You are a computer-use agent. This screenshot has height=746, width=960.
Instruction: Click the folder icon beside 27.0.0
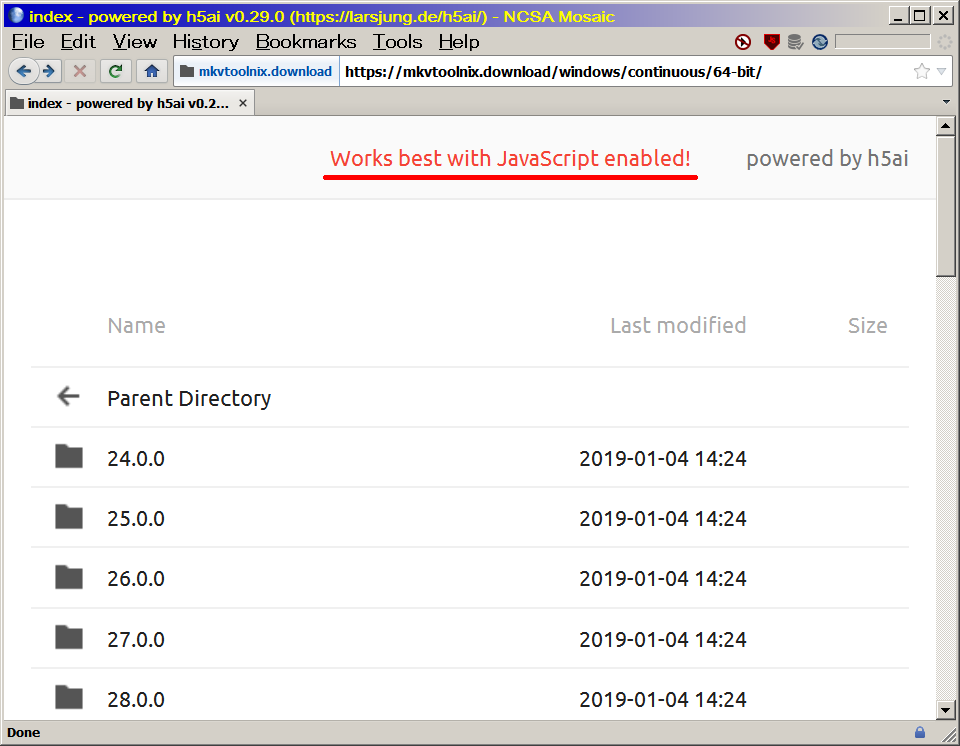pos(69,638)
